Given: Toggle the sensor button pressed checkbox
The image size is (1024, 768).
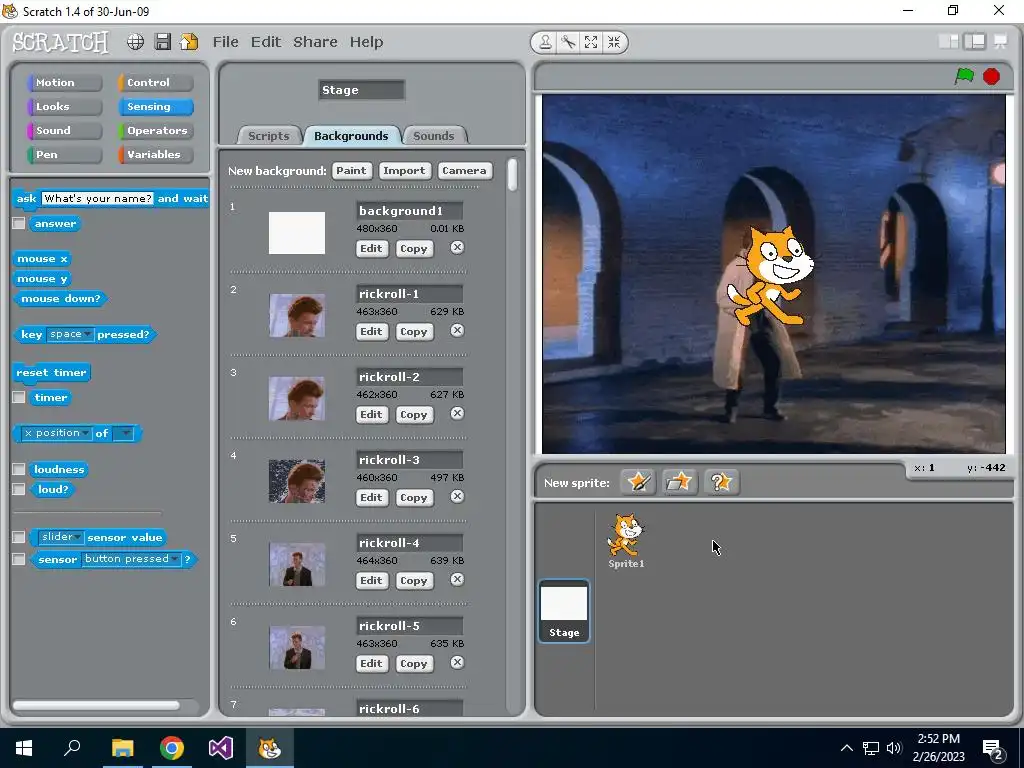Looking at the screenshot, I should pyautogui.click(x=19, y=559).
